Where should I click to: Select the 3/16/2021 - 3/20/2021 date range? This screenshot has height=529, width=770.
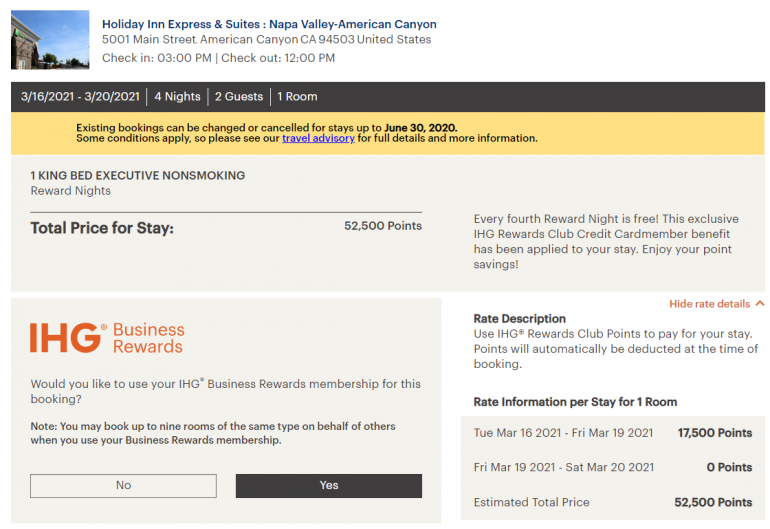pyautogui.click(x=80, y=97)
